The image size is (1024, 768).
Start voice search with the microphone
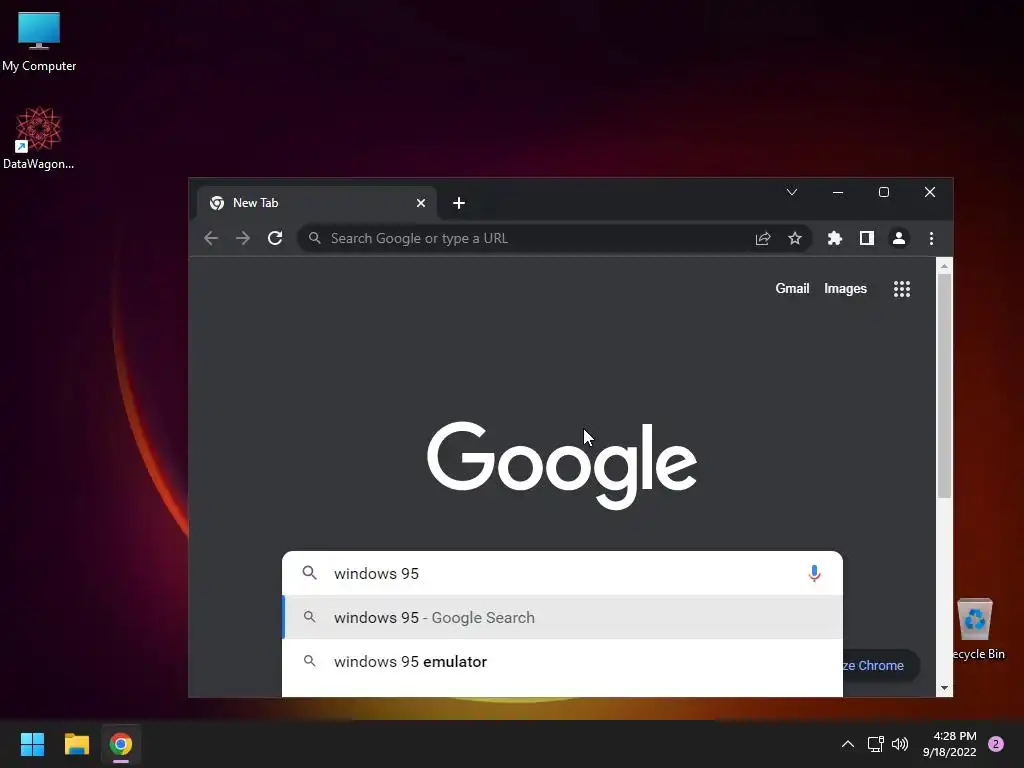[814, 573]
